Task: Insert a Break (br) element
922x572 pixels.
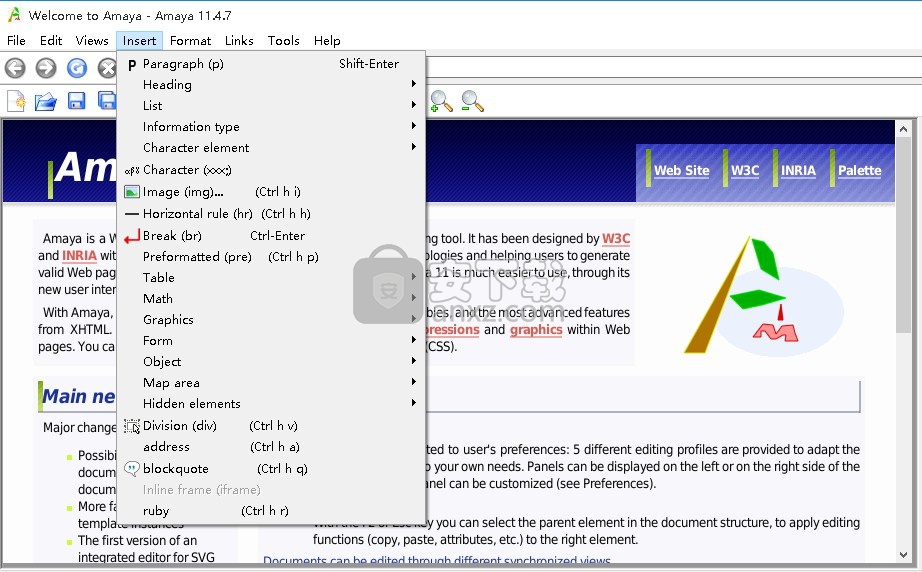Action: coord(271,236)
